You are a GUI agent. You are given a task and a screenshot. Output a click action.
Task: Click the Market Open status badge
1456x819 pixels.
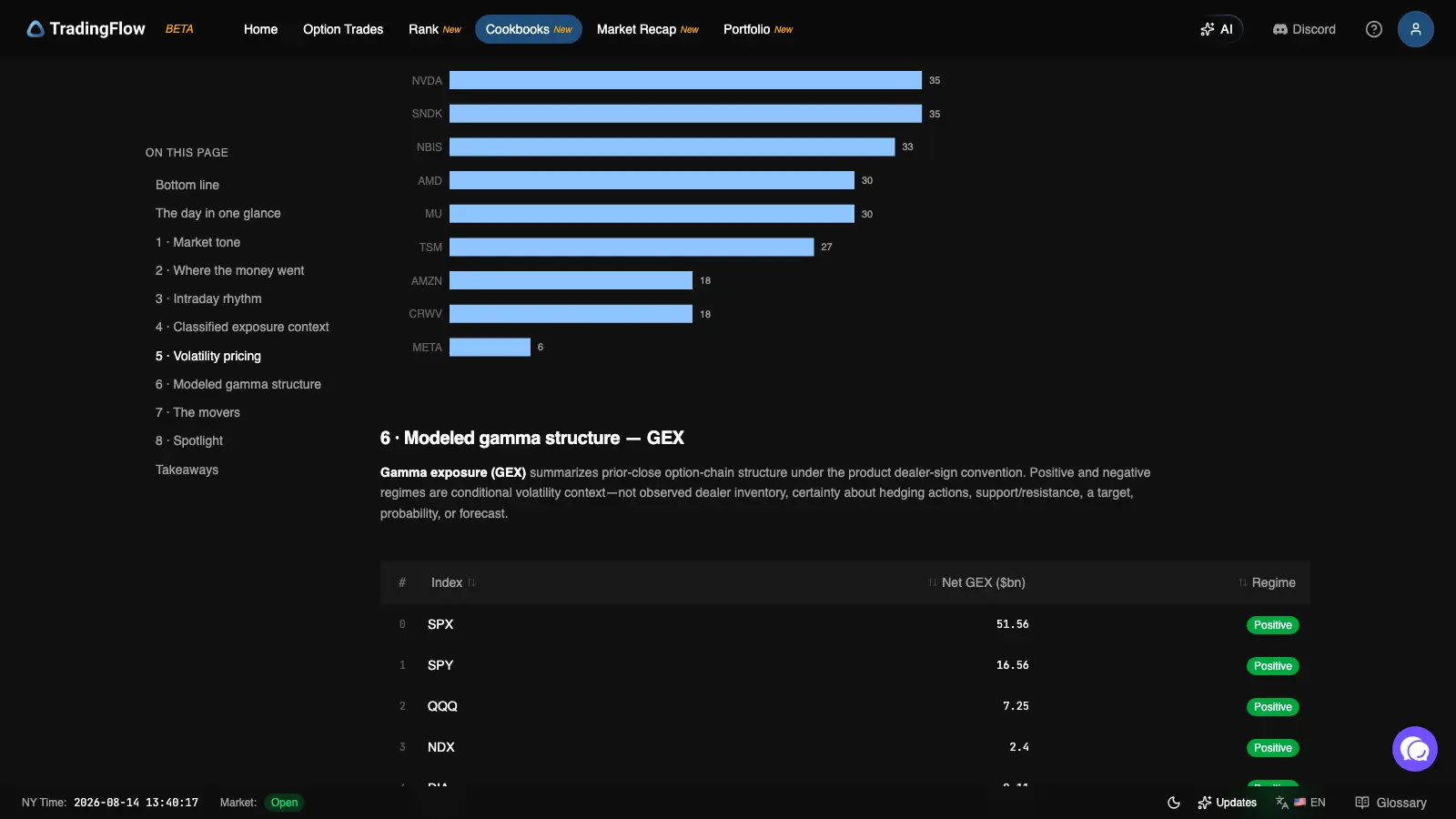284,803
